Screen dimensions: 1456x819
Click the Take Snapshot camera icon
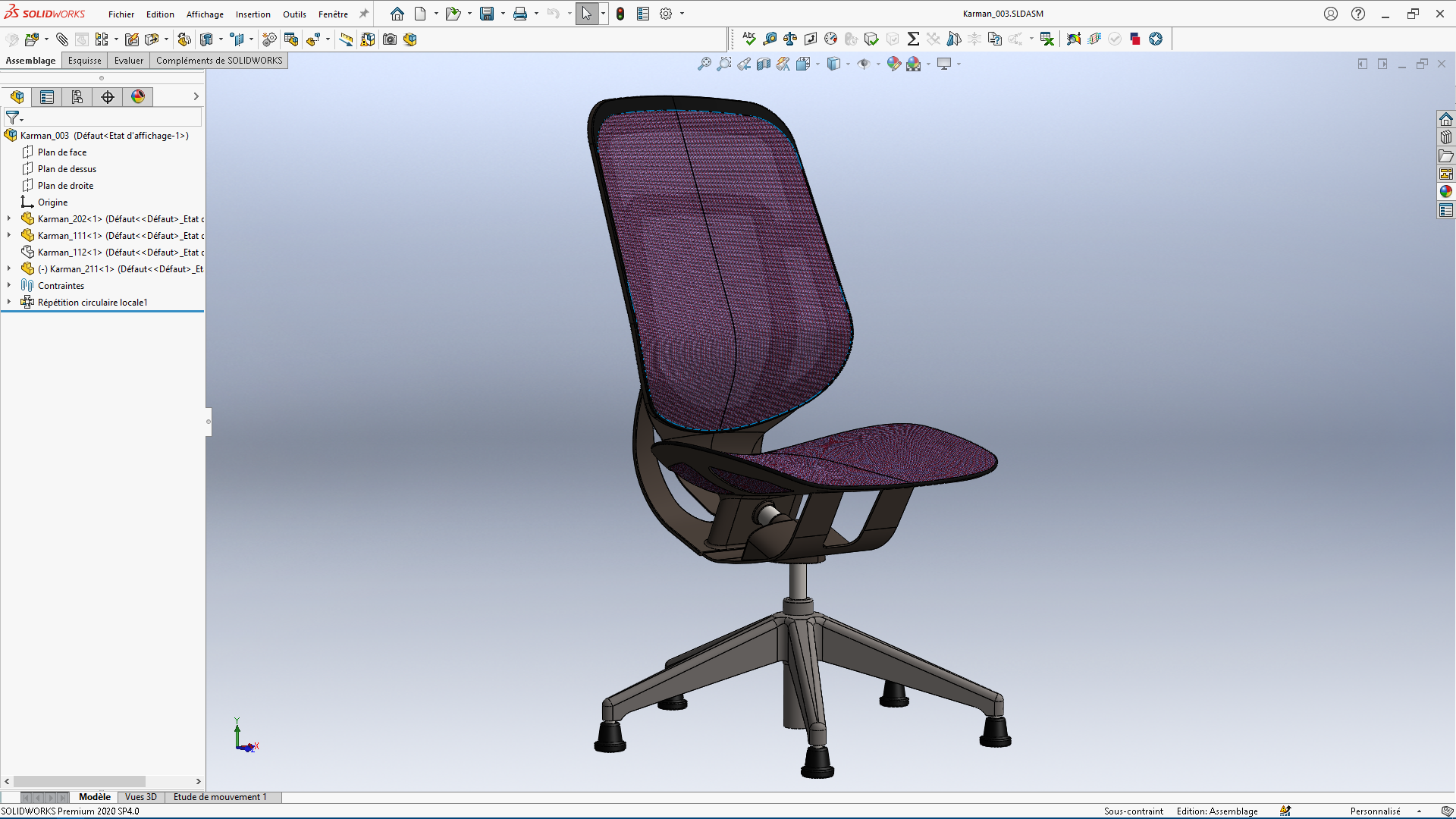coord(390,39)
